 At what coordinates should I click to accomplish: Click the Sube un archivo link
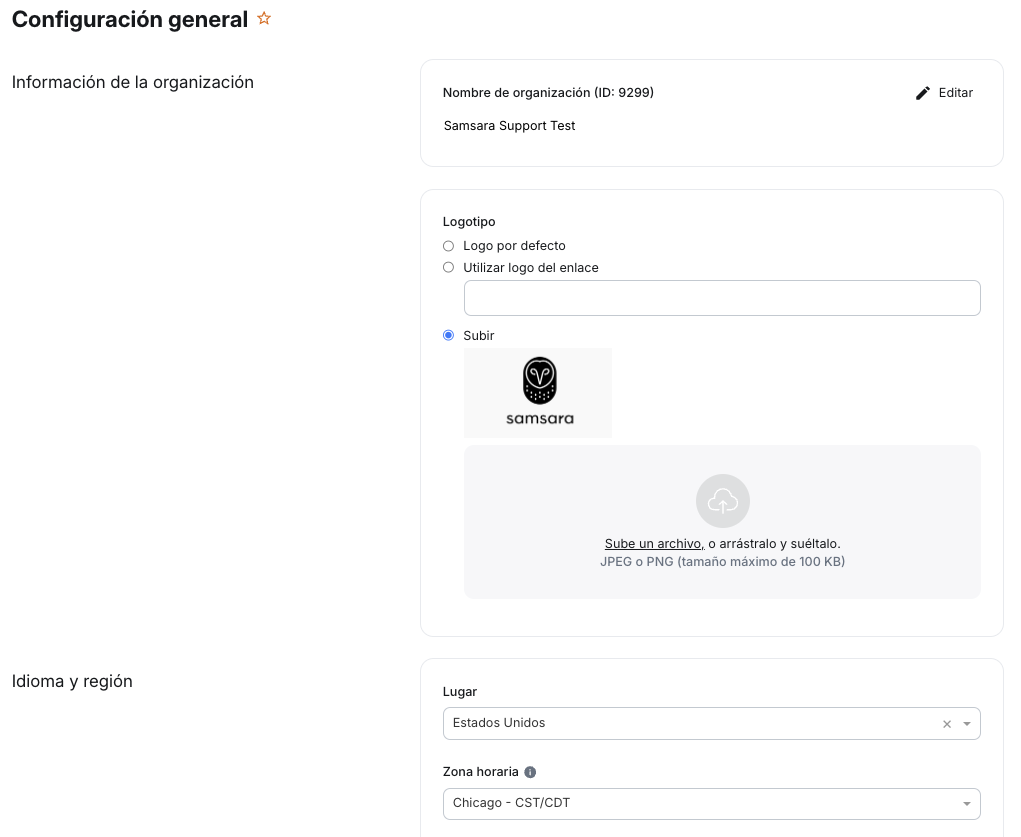(653, 544)
